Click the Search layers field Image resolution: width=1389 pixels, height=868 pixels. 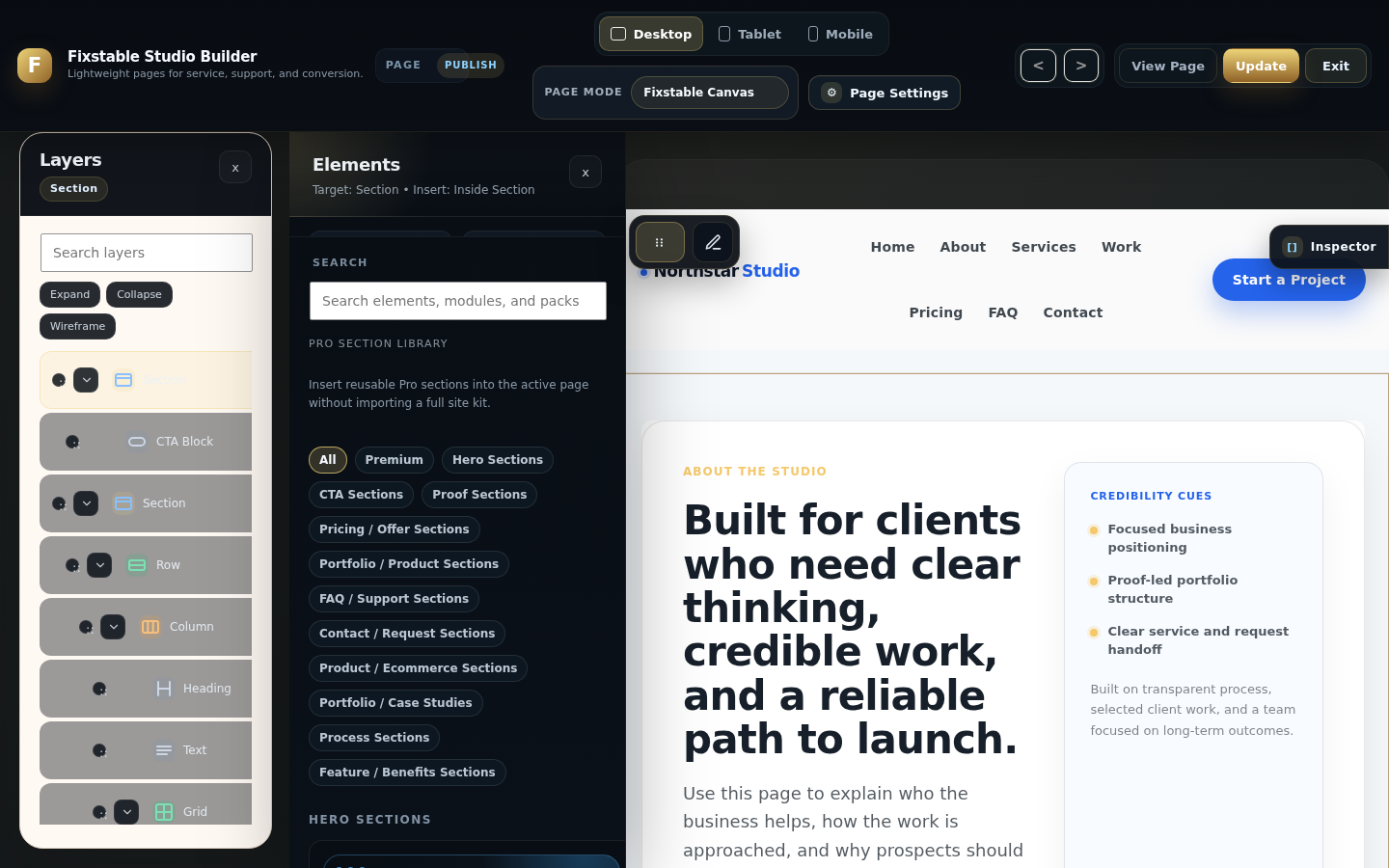tap(147, 253)
